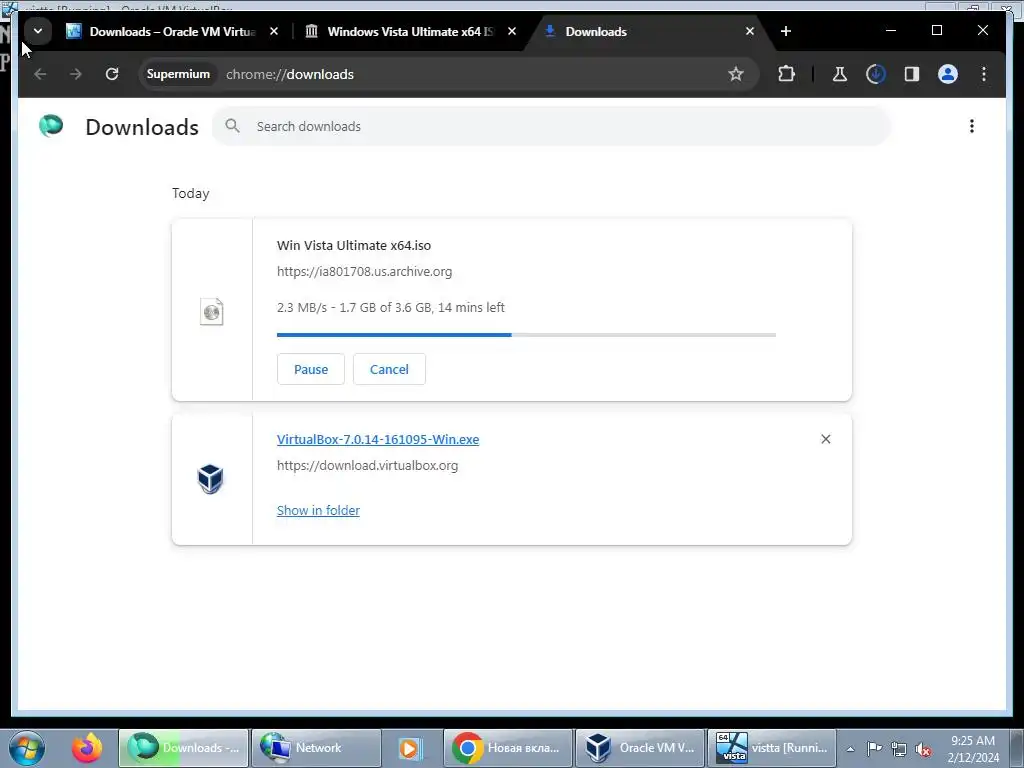Open the Downloads page more actions menu
The width and height of the screenshot is (1024, 768).
(x=972, y=126)
